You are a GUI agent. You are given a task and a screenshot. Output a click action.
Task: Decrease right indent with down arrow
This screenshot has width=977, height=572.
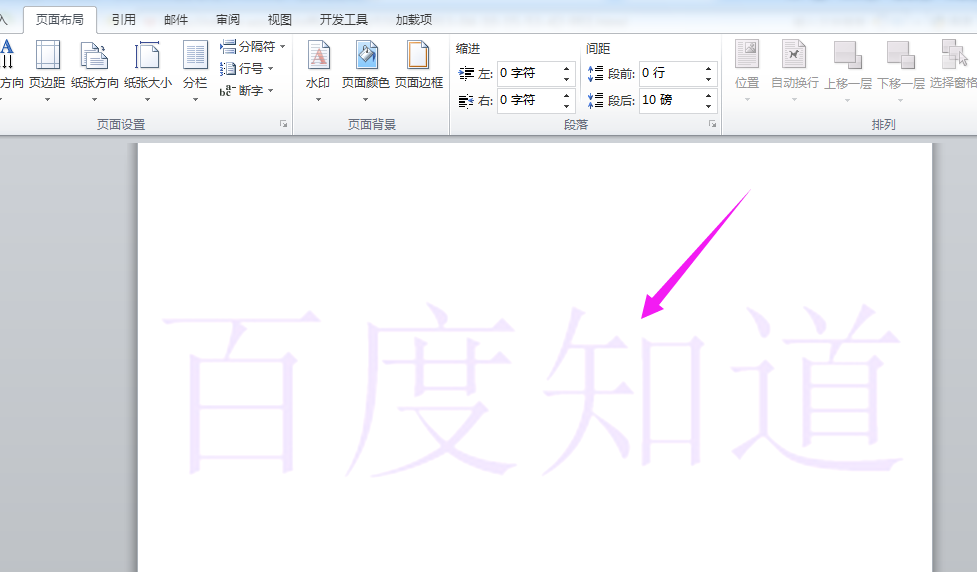pos(566,106)
